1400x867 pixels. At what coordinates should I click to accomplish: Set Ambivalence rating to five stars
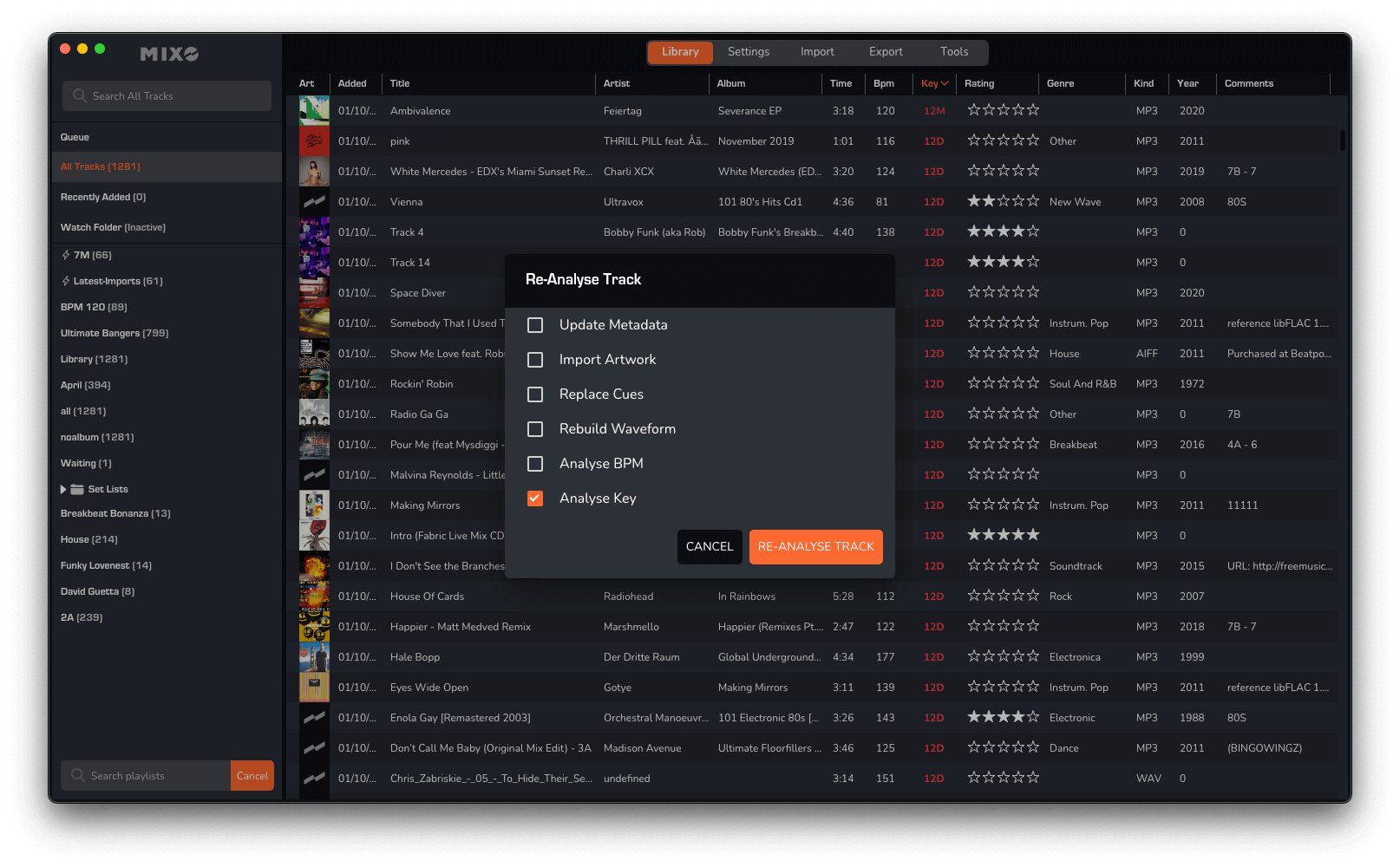coord(1033,110)
